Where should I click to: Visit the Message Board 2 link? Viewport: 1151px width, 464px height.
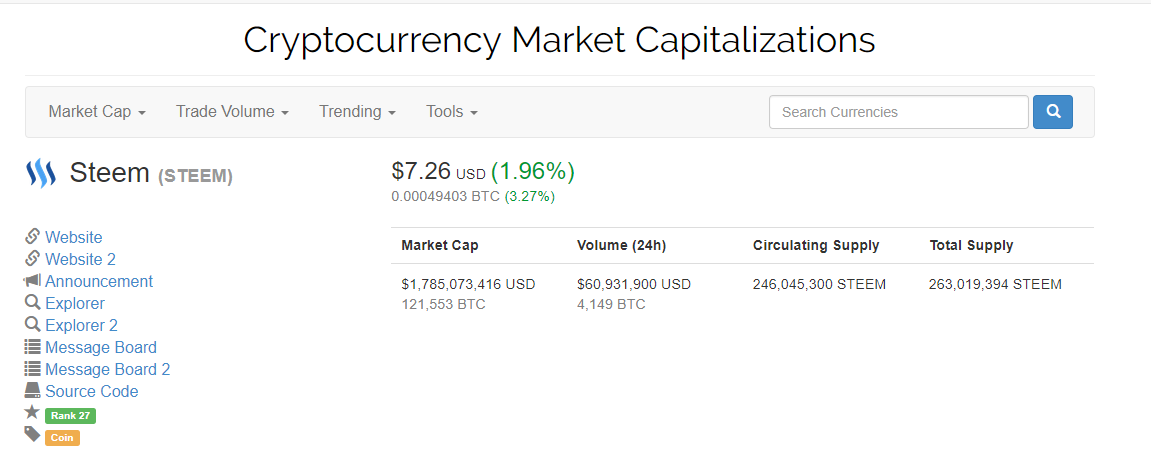pos(107,369)
